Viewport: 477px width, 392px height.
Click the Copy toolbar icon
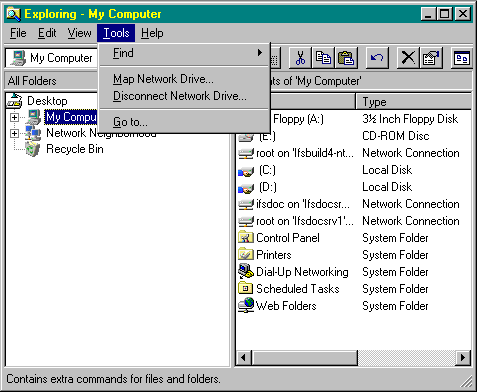coord(323,58)
